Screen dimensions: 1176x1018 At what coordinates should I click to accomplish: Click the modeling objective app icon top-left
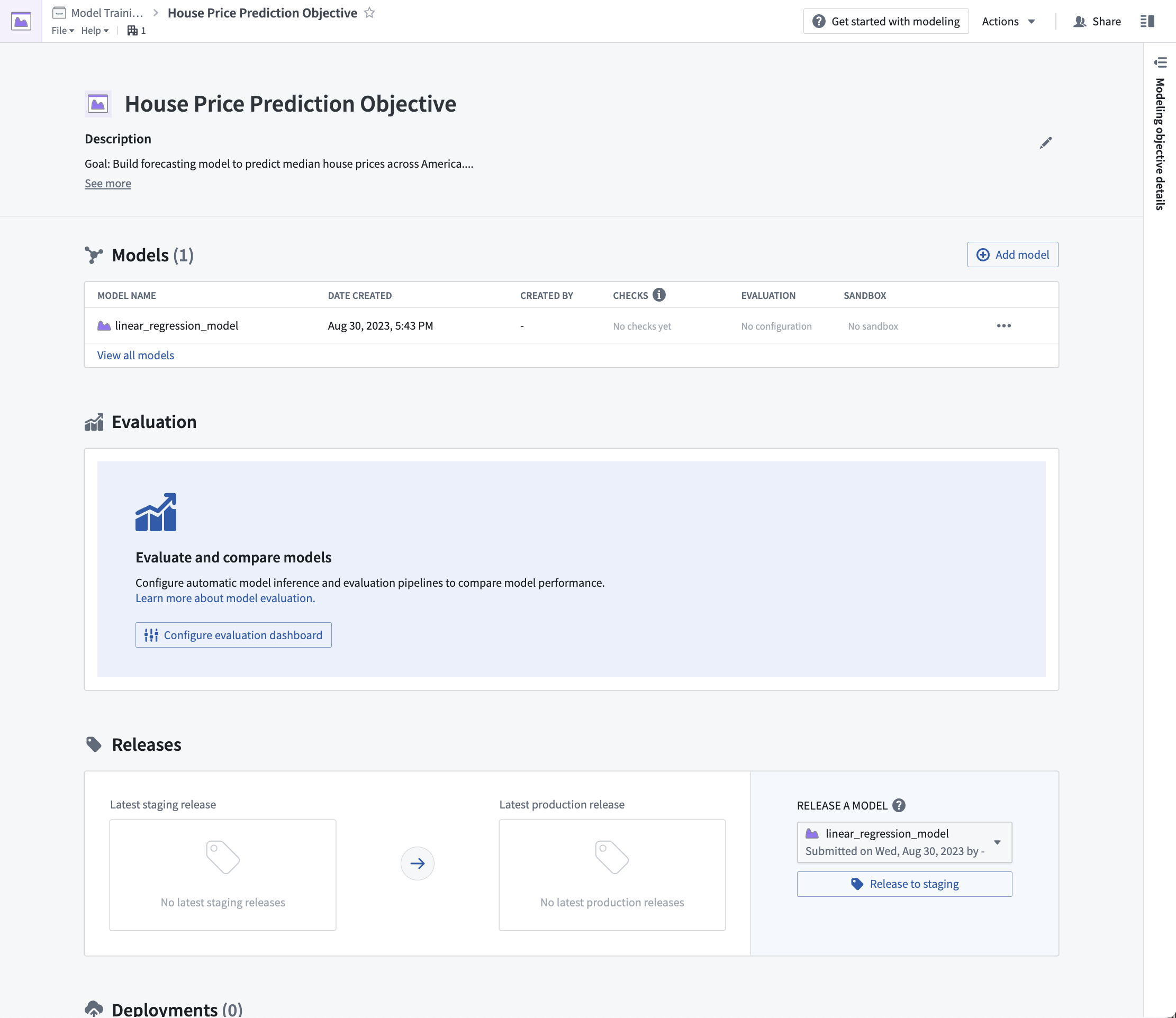(x=21, y=21)
